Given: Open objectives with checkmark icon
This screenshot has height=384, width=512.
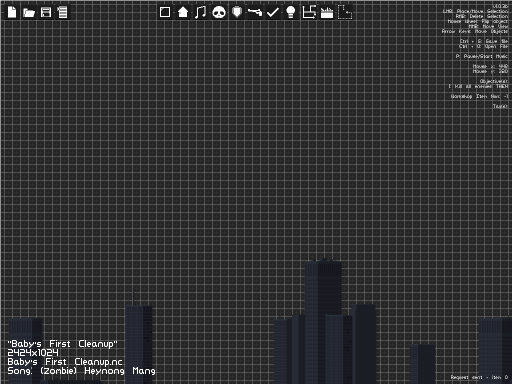Looking at the screenshot, I should [273, 12].
